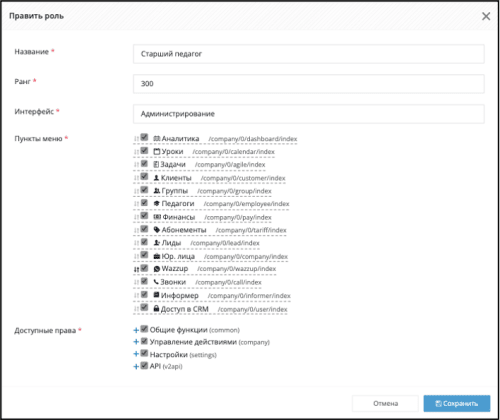500x420 pixels.
Task: Click the Доступ в CRM lock icon
Action: coord(156,308)
